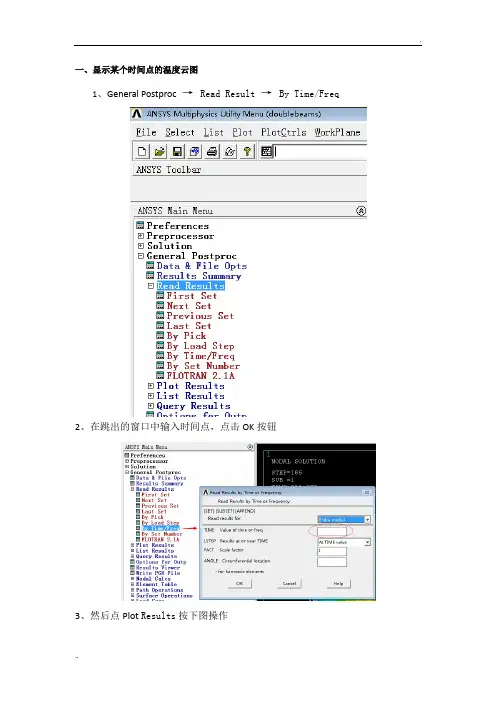Expand the Preprocessor tree node
This screenshot has width=496, height=702.
(x=141, y=235)
